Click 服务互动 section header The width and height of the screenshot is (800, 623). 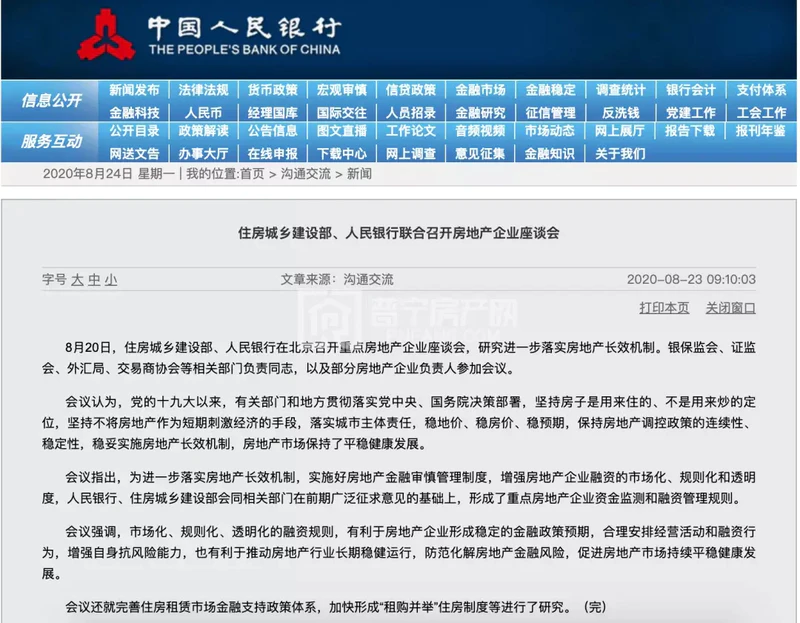(x=52, y=142)
